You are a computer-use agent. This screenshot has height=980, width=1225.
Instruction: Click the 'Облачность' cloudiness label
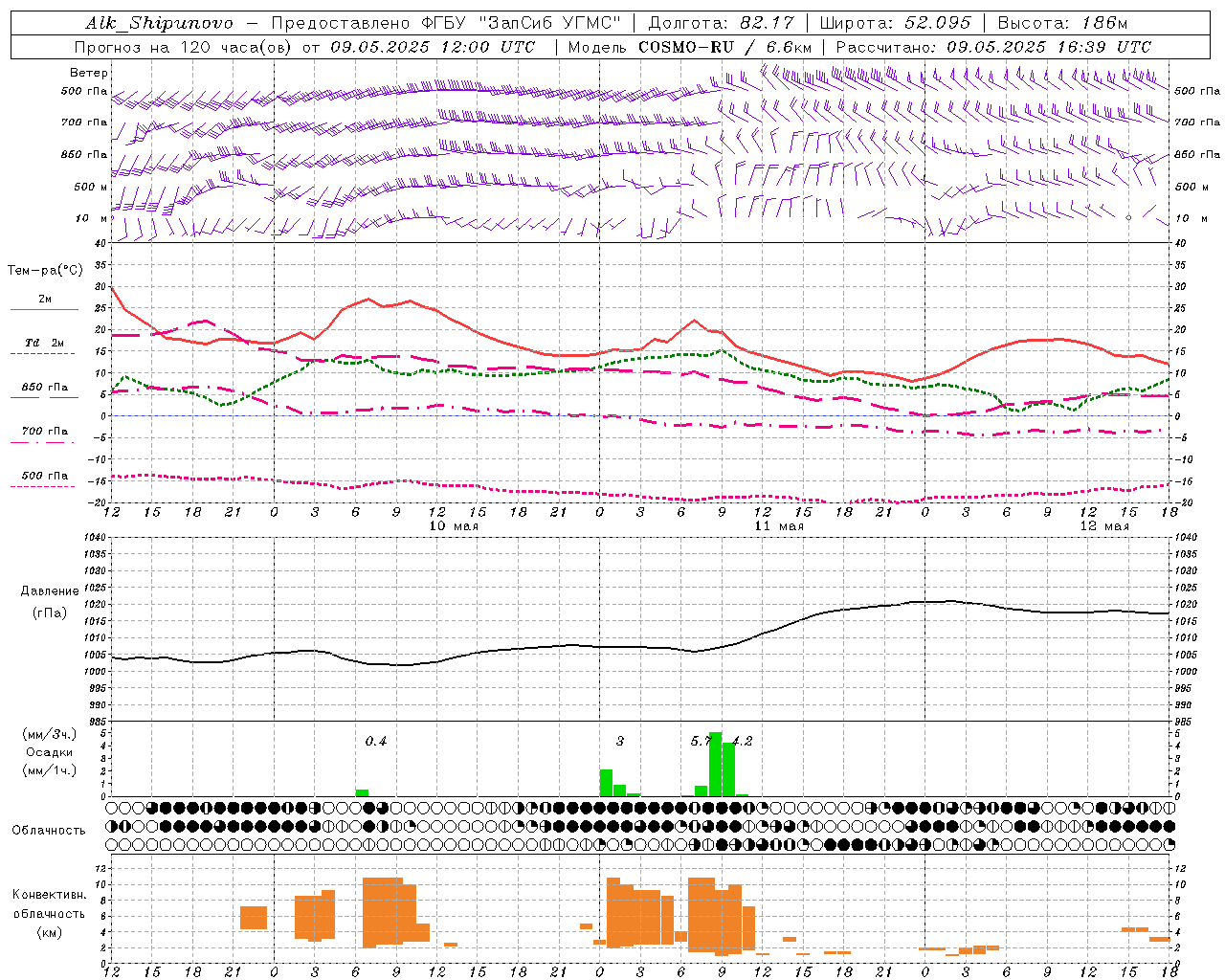[x=49, y=831]
